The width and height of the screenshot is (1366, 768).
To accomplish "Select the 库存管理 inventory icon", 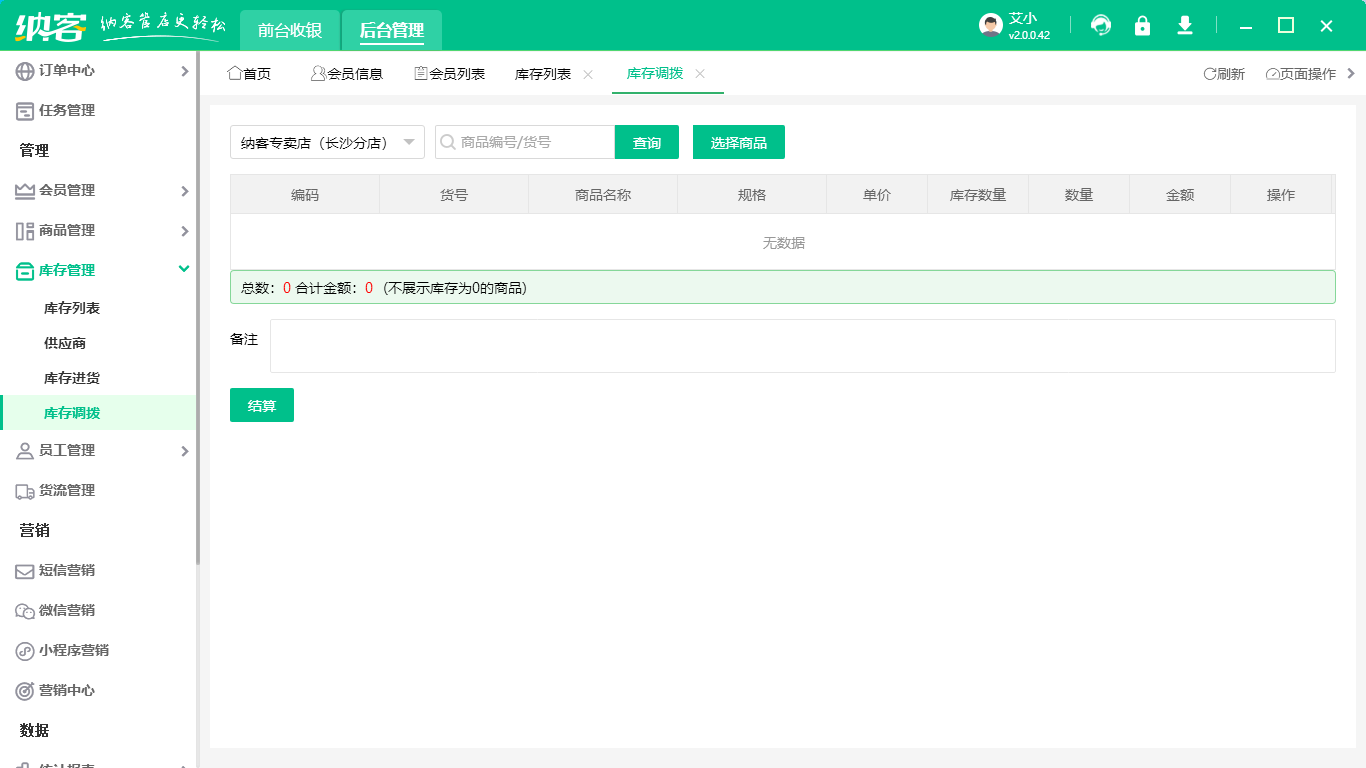I will click(23, 270).
